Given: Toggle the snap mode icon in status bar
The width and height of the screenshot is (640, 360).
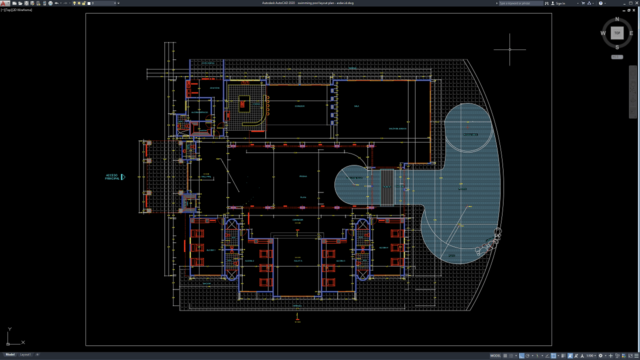Looking at the screenshot, I should [511, 356].
